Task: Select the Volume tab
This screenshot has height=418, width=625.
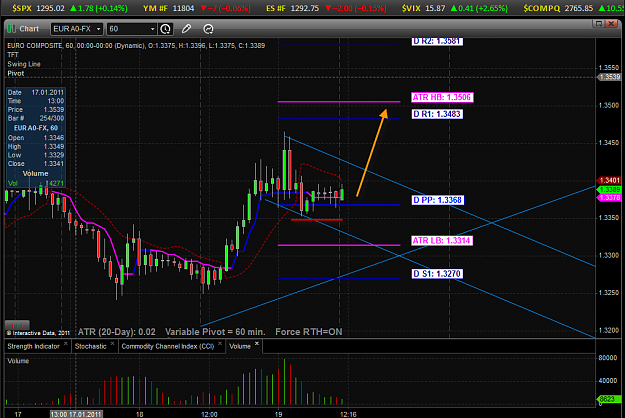Action: [240, 346]
